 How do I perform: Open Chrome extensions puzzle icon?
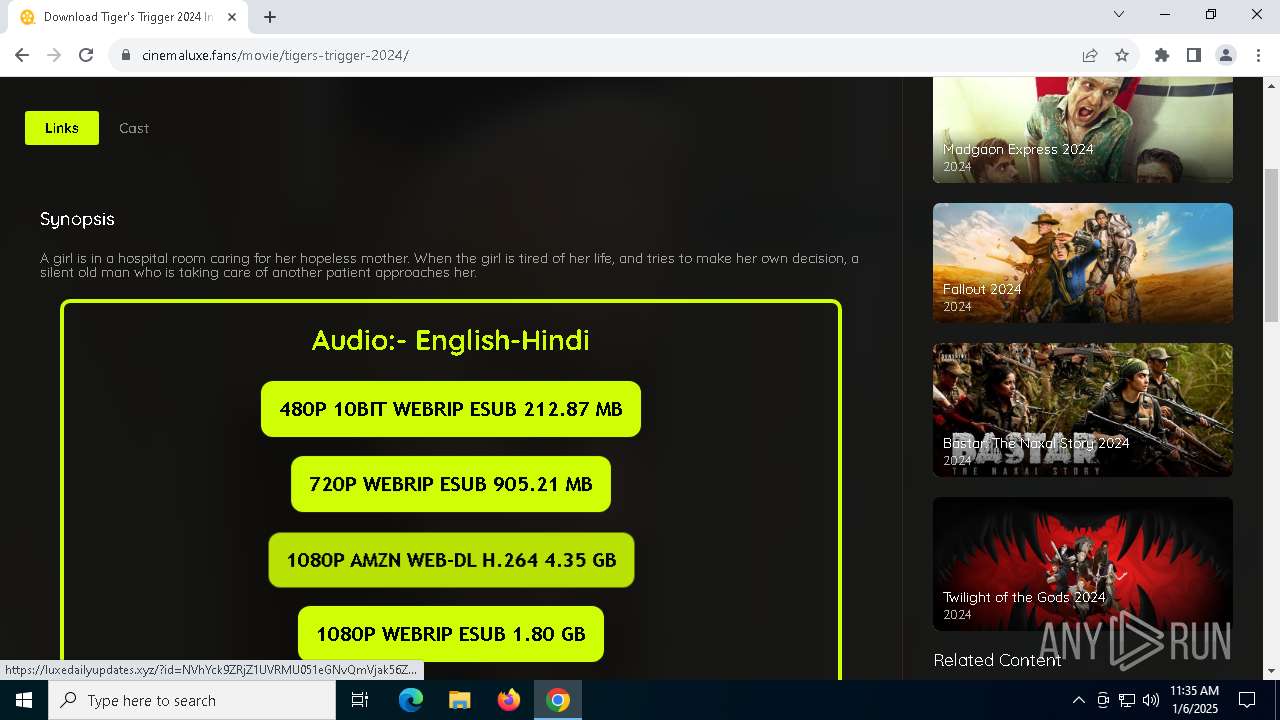coord(1162,55)
